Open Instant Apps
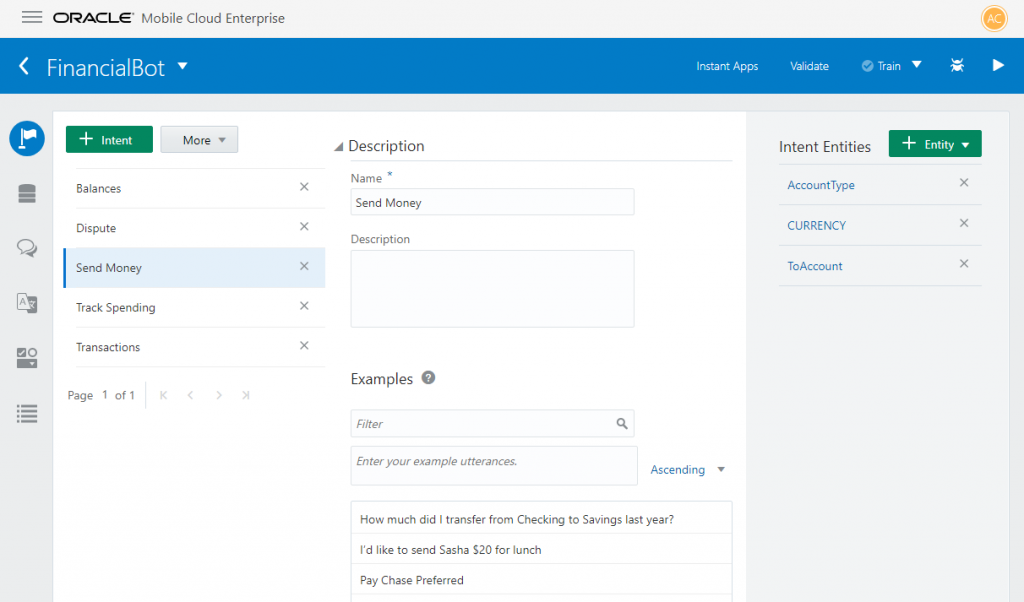 tap(727, 66)
